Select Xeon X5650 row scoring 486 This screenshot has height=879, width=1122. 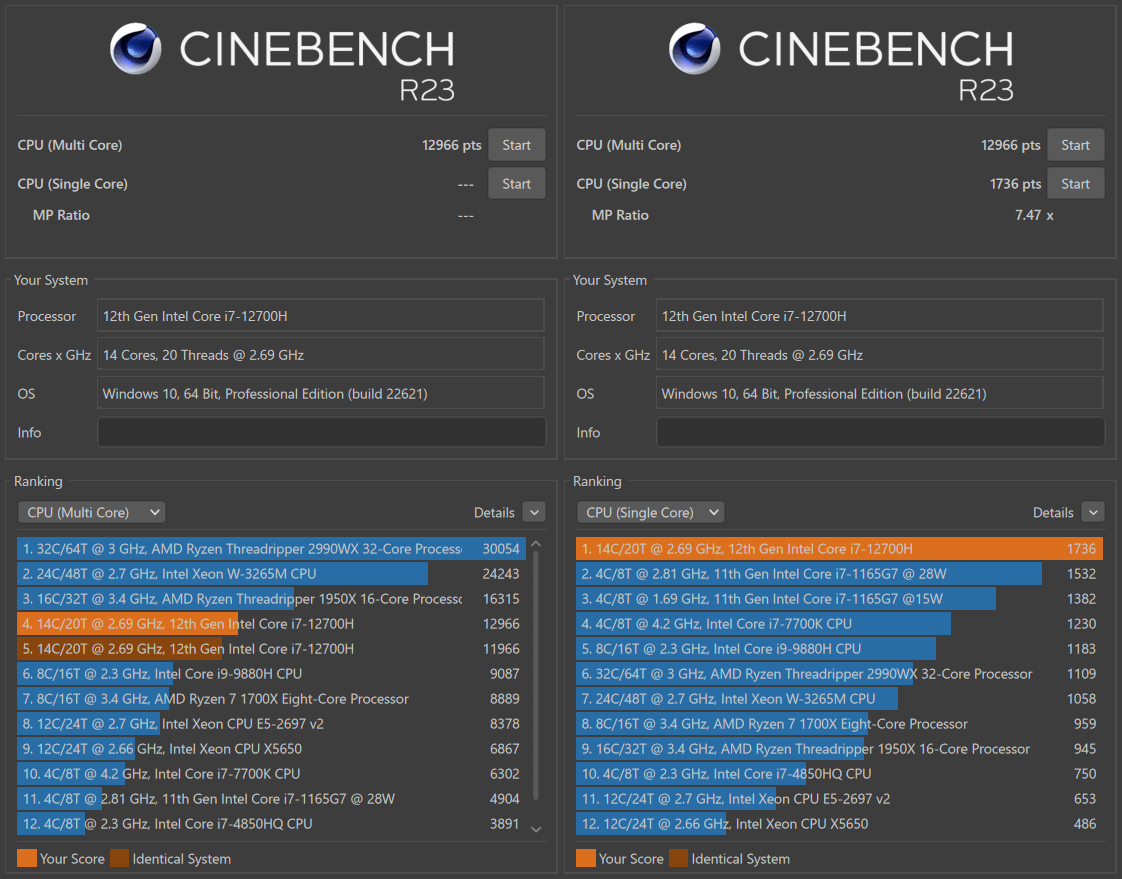pyautogui.click(x=839, y=824)
